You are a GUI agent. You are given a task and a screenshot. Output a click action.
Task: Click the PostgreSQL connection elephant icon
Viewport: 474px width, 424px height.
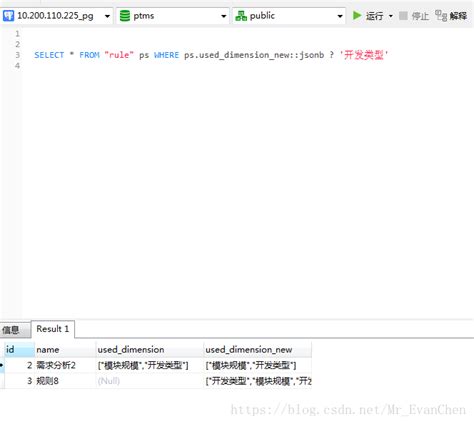click(x=8, y=16)
